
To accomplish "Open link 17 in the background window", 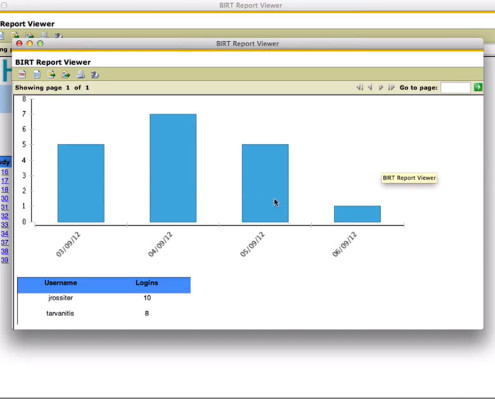I will 5,181.
